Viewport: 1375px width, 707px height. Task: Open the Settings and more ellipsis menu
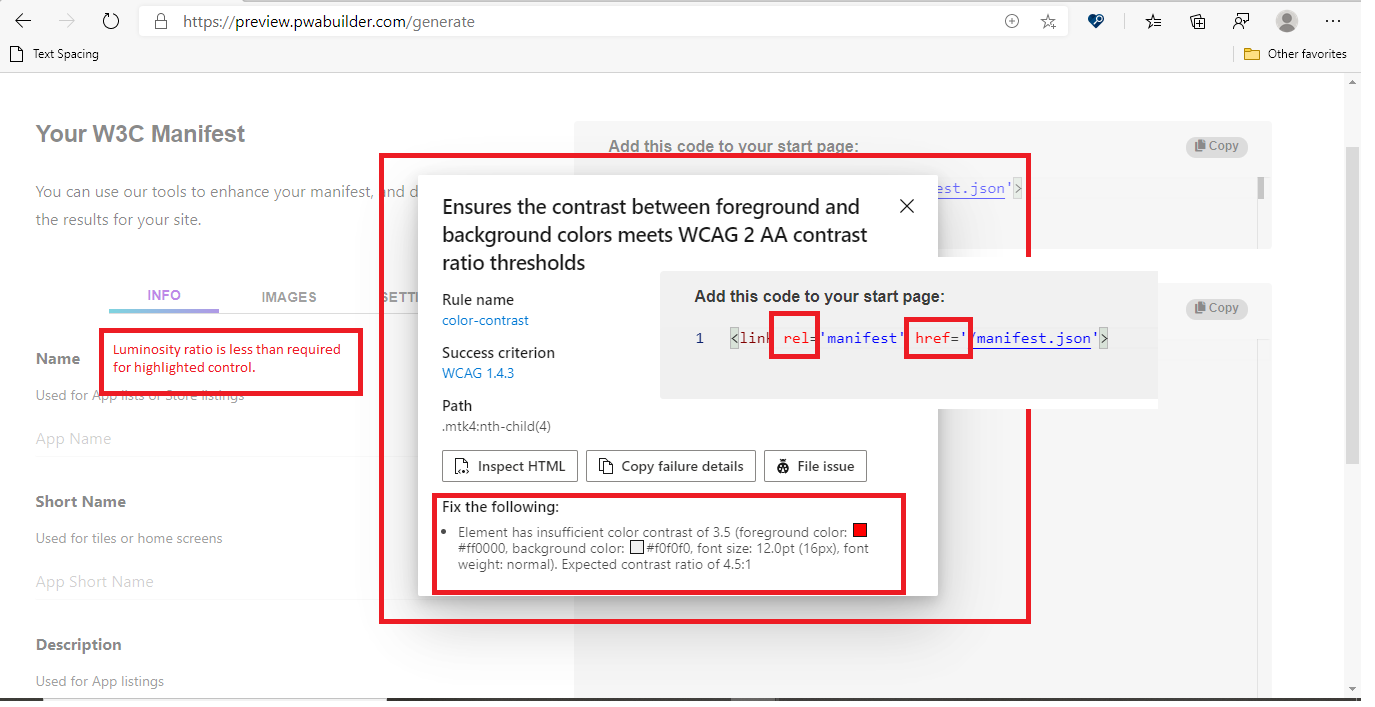(1333, 20)
